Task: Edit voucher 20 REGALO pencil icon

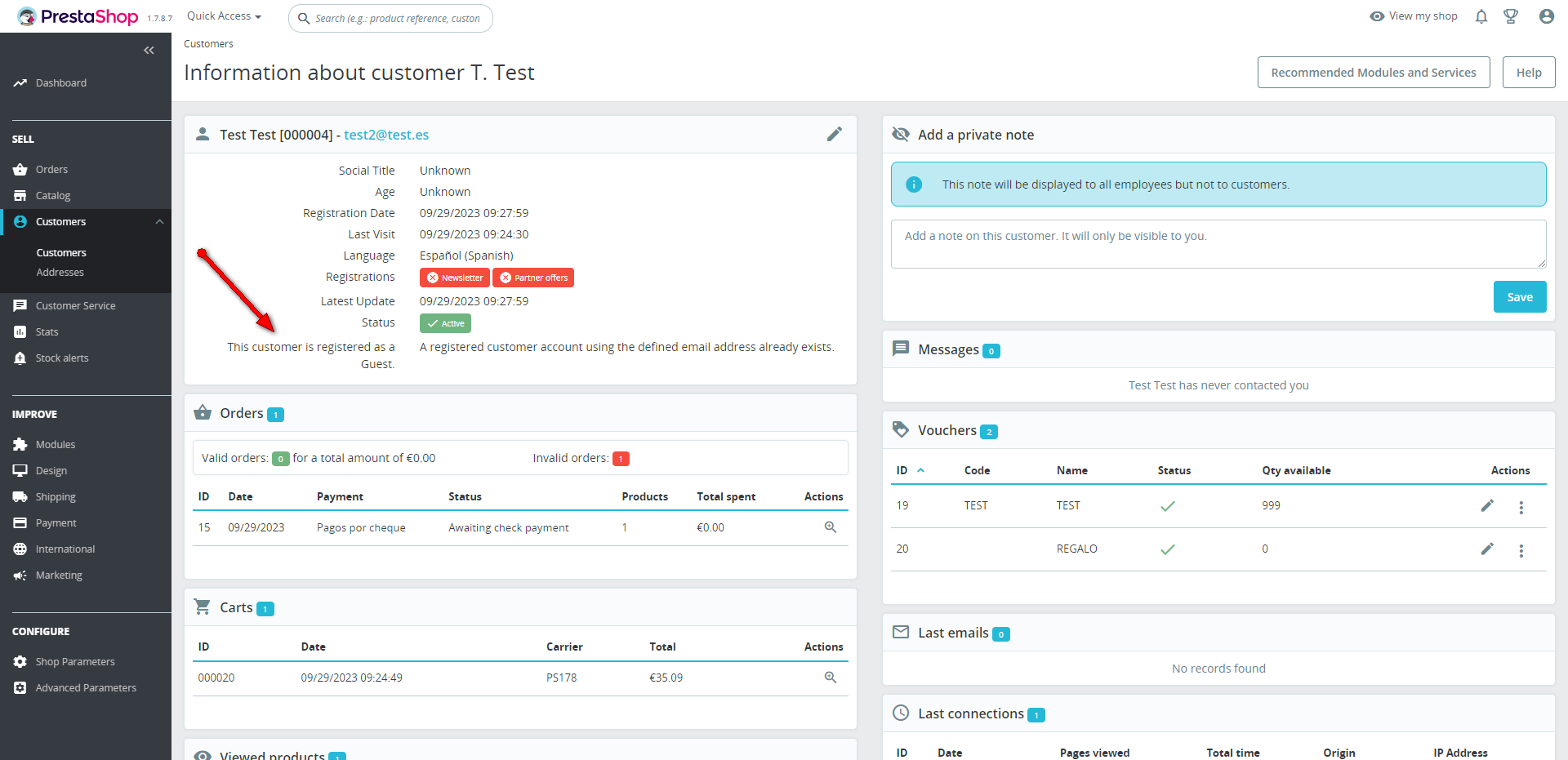Action: [x=1487, y=549]
